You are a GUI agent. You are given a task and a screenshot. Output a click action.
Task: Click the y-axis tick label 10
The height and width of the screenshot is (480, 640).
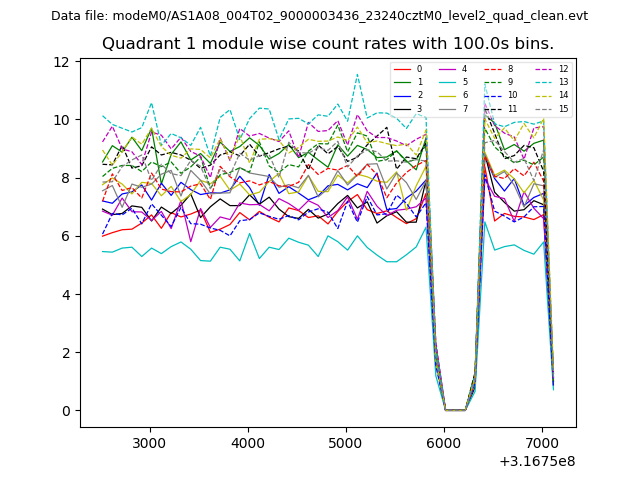pyautogui.click(x=61, y=120)
